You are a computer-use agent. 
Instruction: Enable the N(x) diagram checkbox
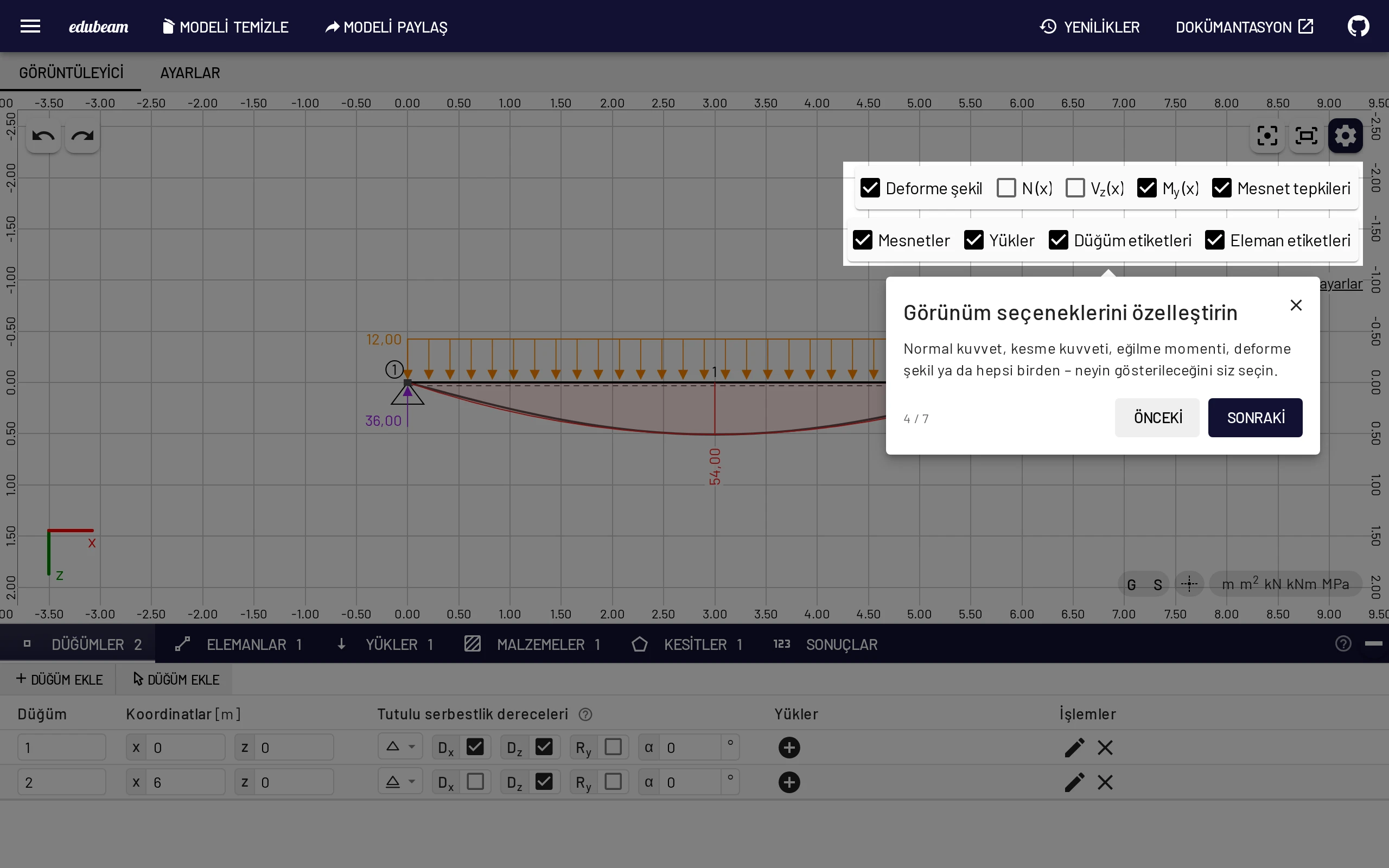coord(1006,188)
